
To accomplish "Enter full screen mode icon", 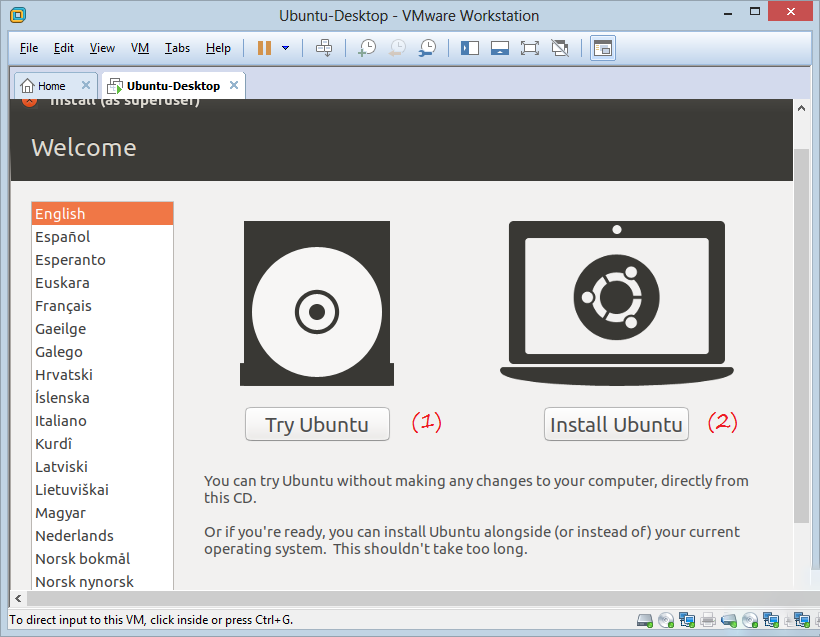I will 530,48.
